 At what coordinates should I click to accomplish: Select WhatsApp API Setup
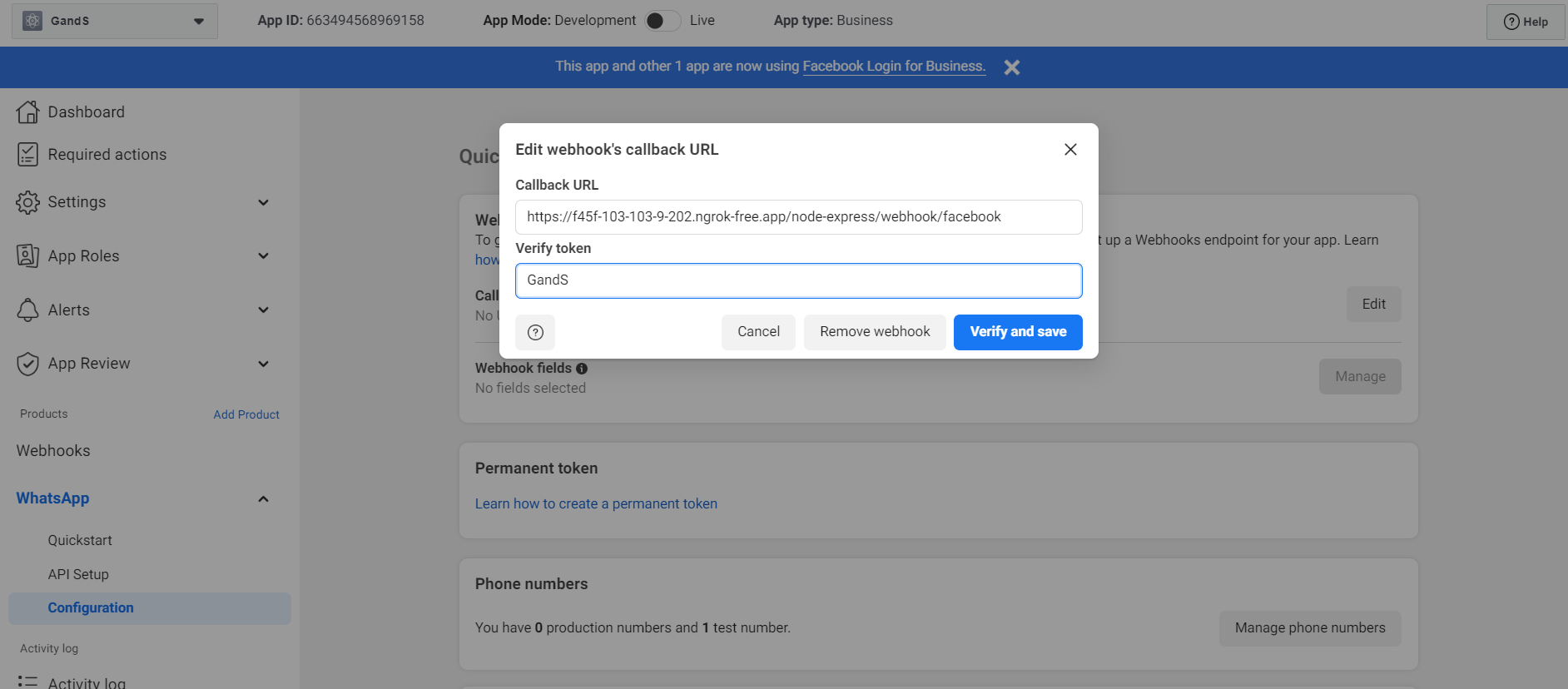tap(78, 574)
